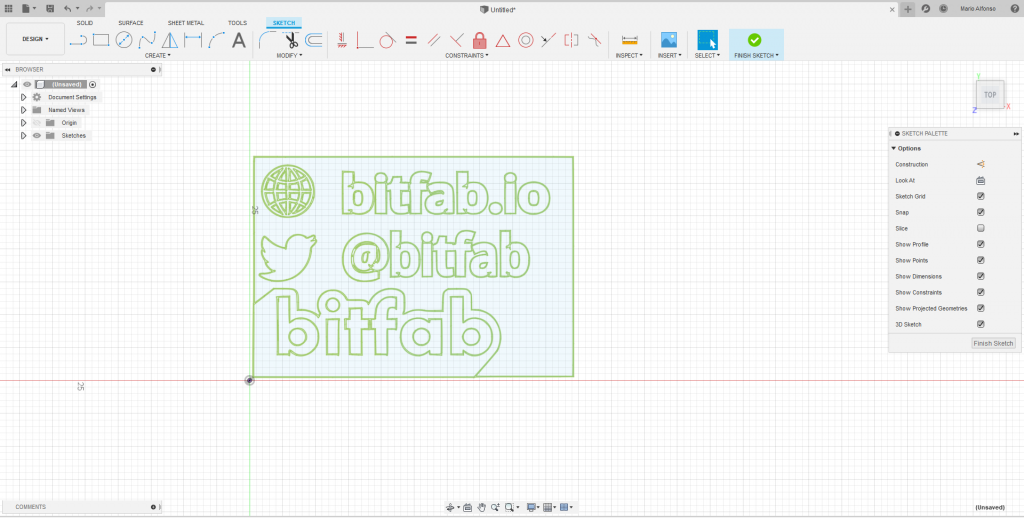Apply the Perpendicular corner constraint
The image size is (1024, 518).
point(364,40)
